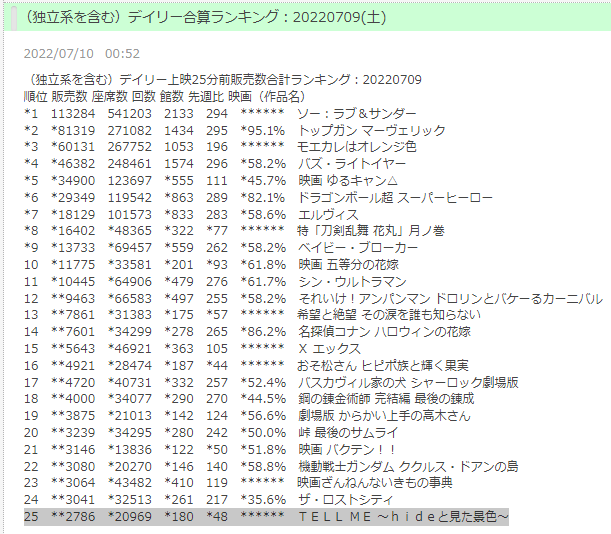Select movie title X エックス
The image size is (611, 534).
(x=329, y=348)
